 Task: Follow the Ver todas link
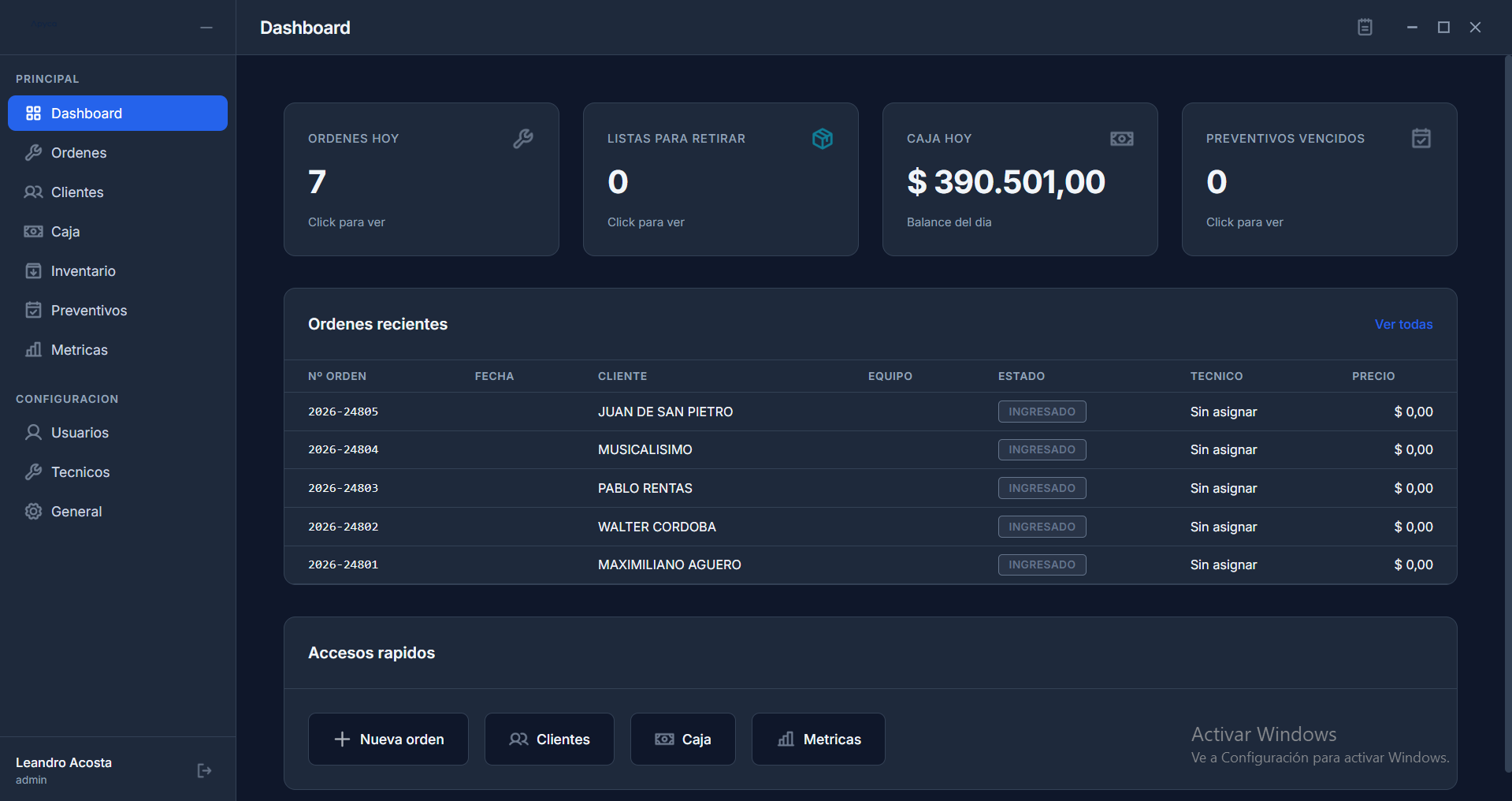click(x=1403, y=325)
